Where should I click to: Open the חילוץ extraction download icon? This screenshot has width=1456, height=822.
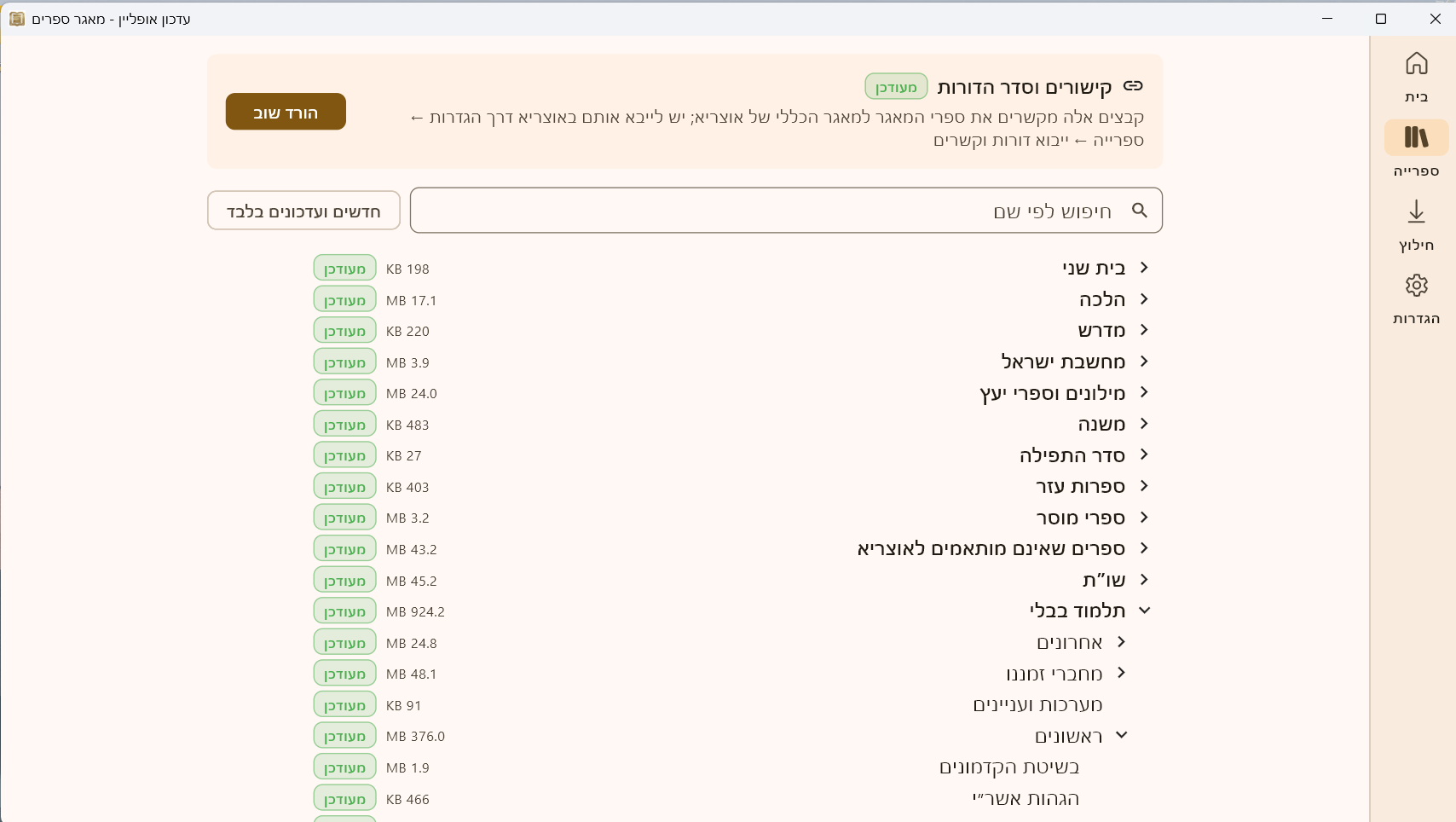point(1416,211)
